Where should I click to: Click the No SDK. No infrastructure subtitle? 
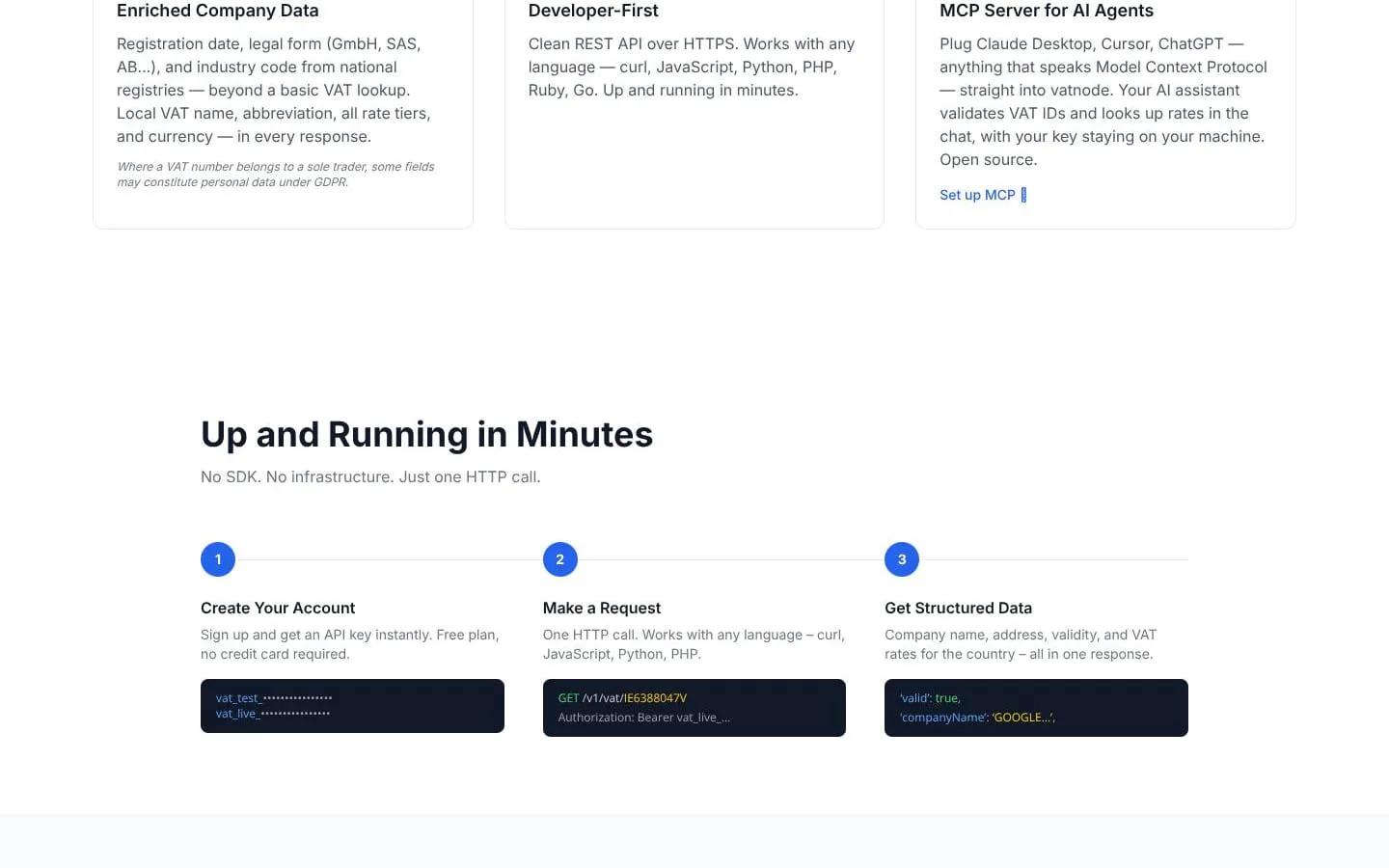click(370, 476)
